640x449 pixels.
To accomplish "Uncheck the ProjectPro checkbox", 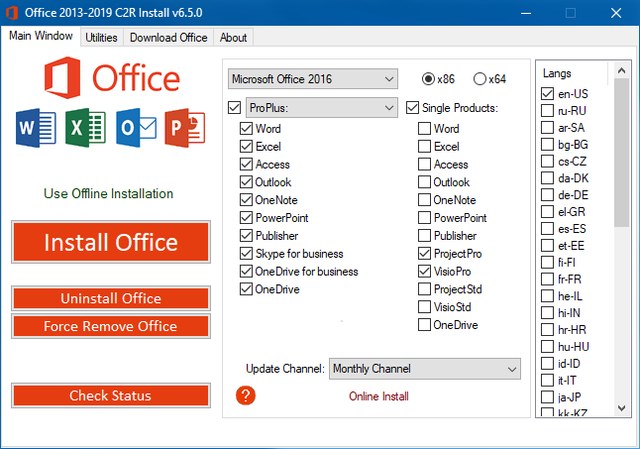I will pyautogui.click(x=424, y=253).
